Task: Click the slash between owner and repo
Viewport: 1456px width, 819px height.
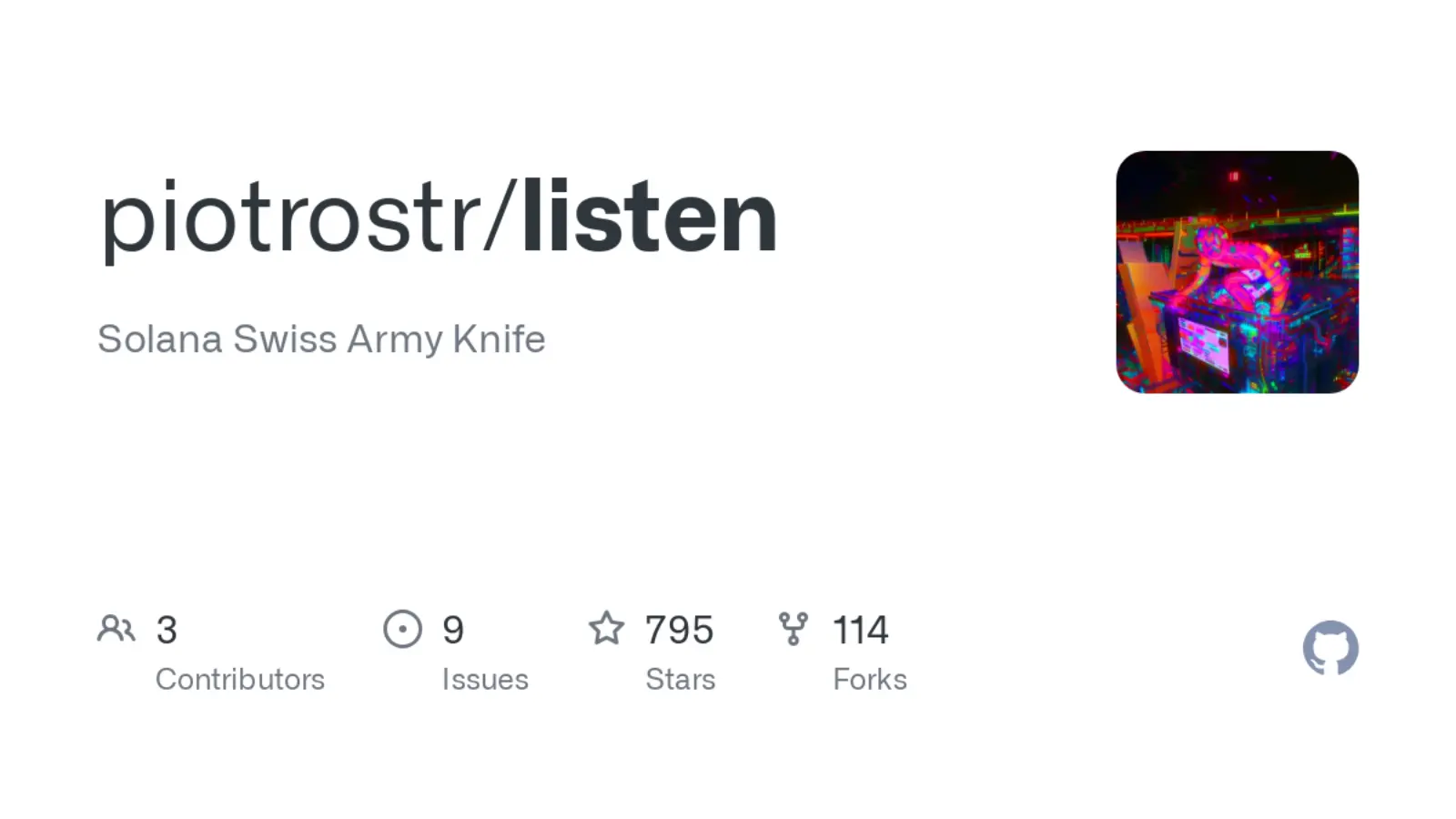Action: [x=501, y=218]
